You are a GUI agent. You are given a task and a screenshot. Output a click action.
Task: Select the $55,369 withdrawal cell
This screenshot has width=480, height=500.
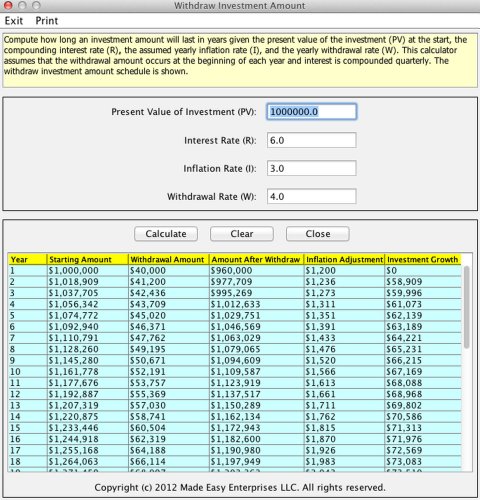pos(169,394)
